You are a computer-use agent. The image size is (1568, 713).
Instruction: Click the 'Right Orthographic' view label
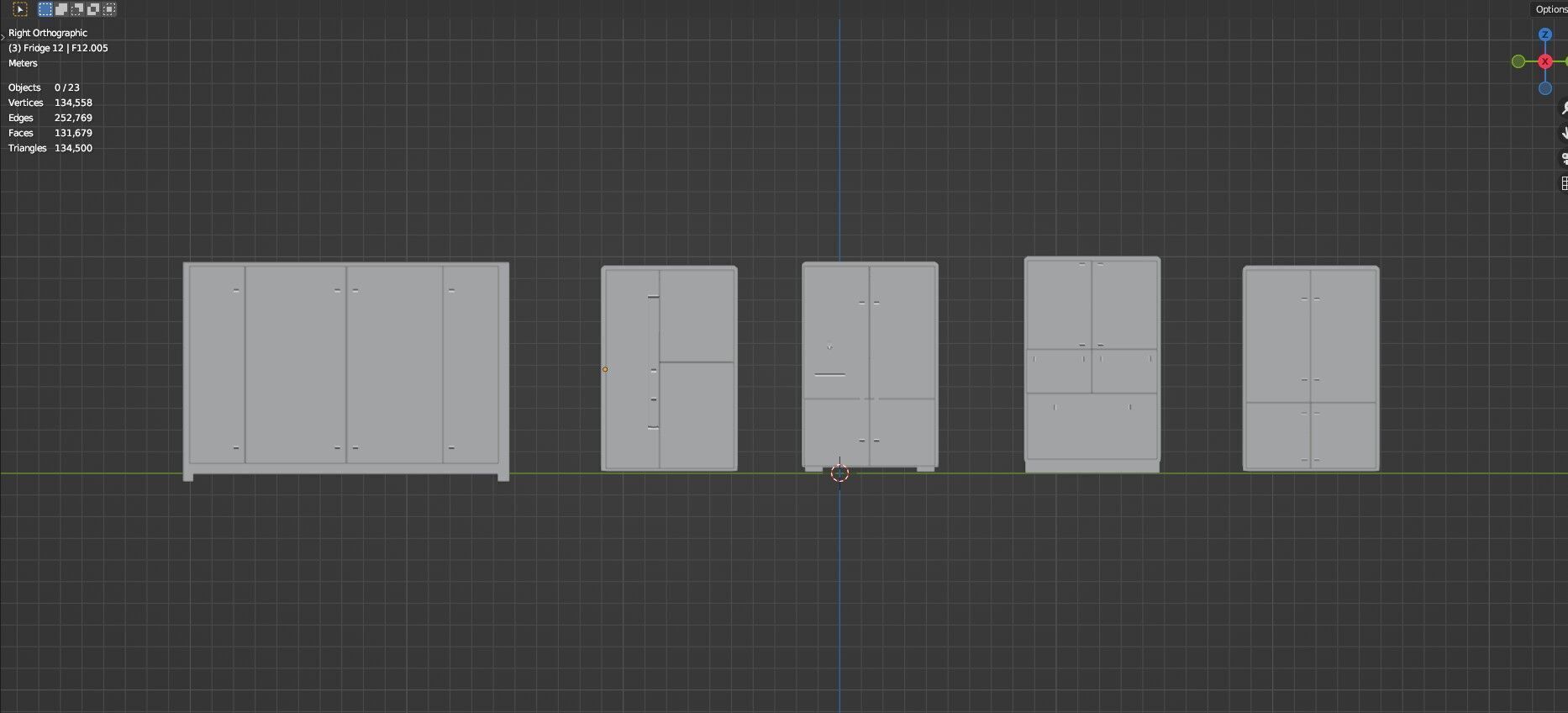[x=48, y=33]
